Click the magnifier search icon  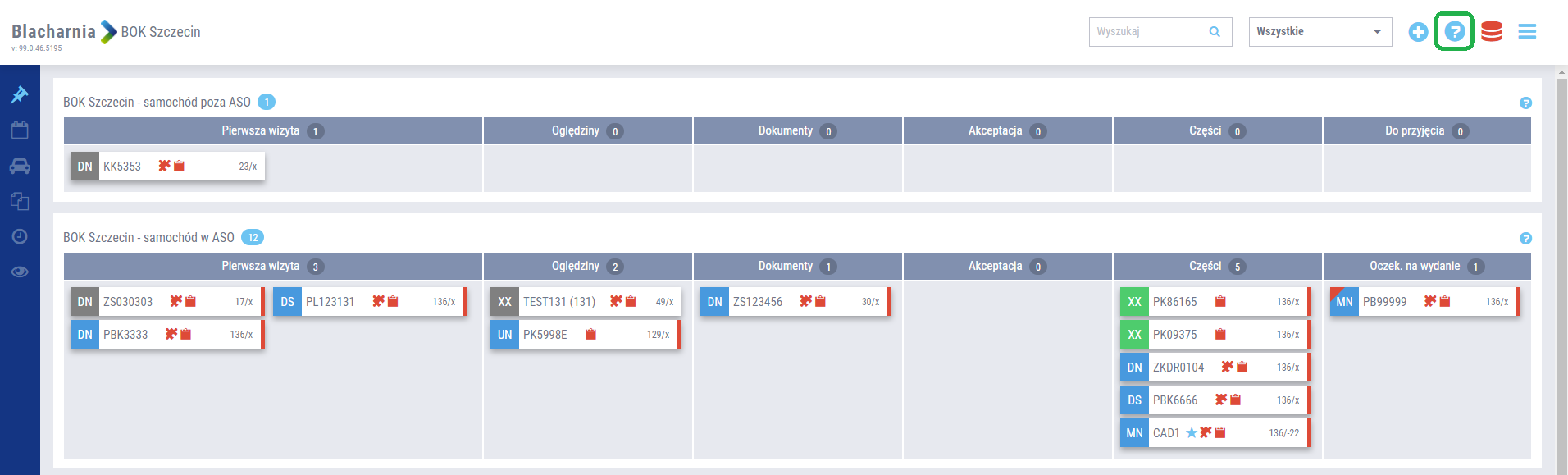click(1215, 32)
